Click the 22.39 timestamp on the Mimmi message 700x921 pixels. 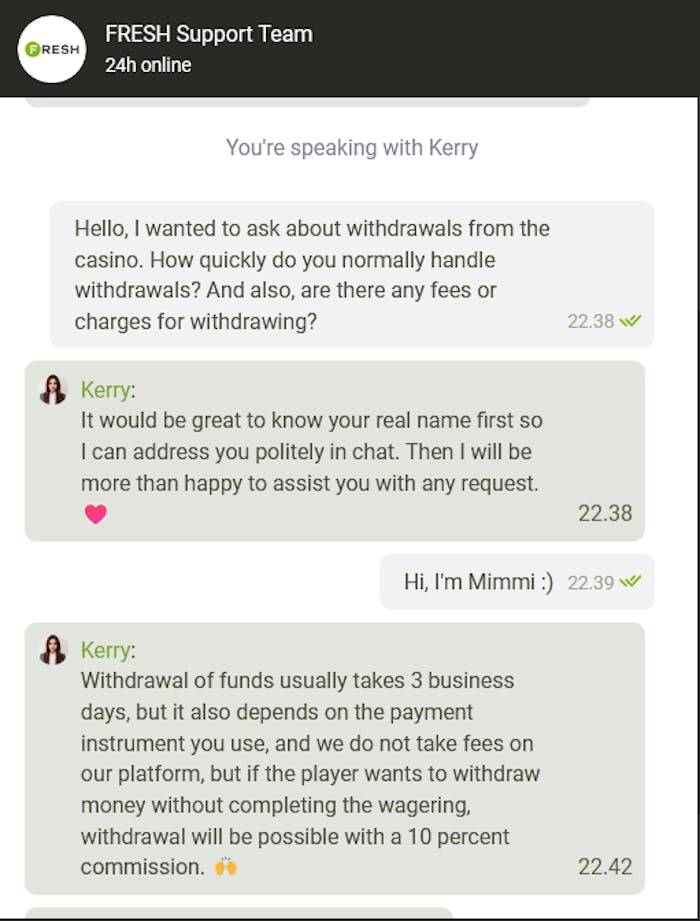[590, 582]
